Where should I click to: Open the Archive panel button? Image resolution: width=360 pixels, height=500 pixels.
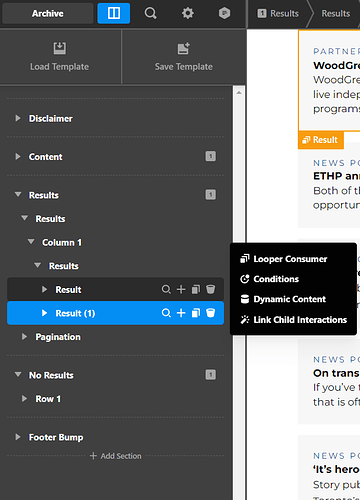[48, 13]
